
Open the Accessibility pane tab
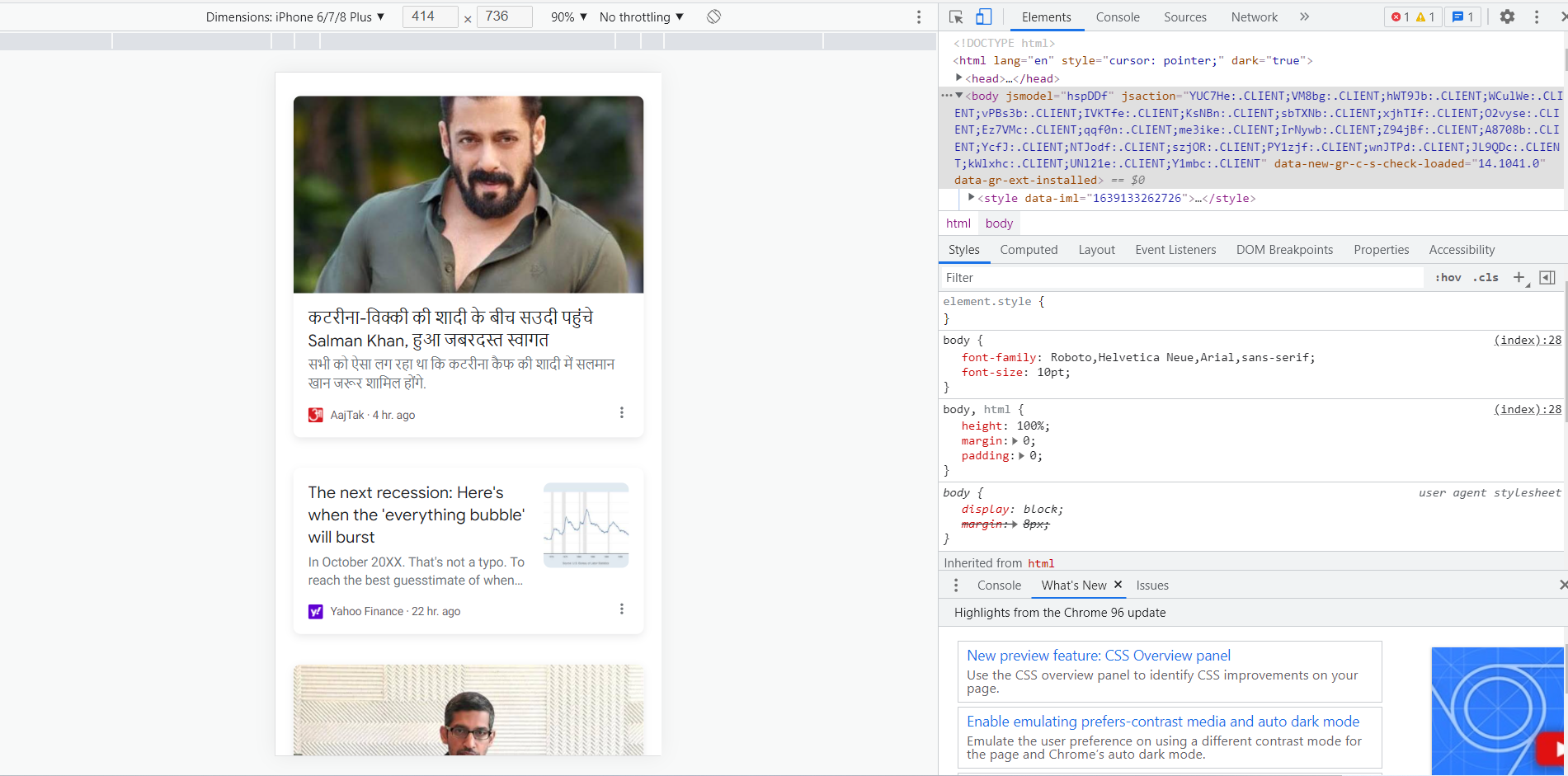(x=1462, y=250)
